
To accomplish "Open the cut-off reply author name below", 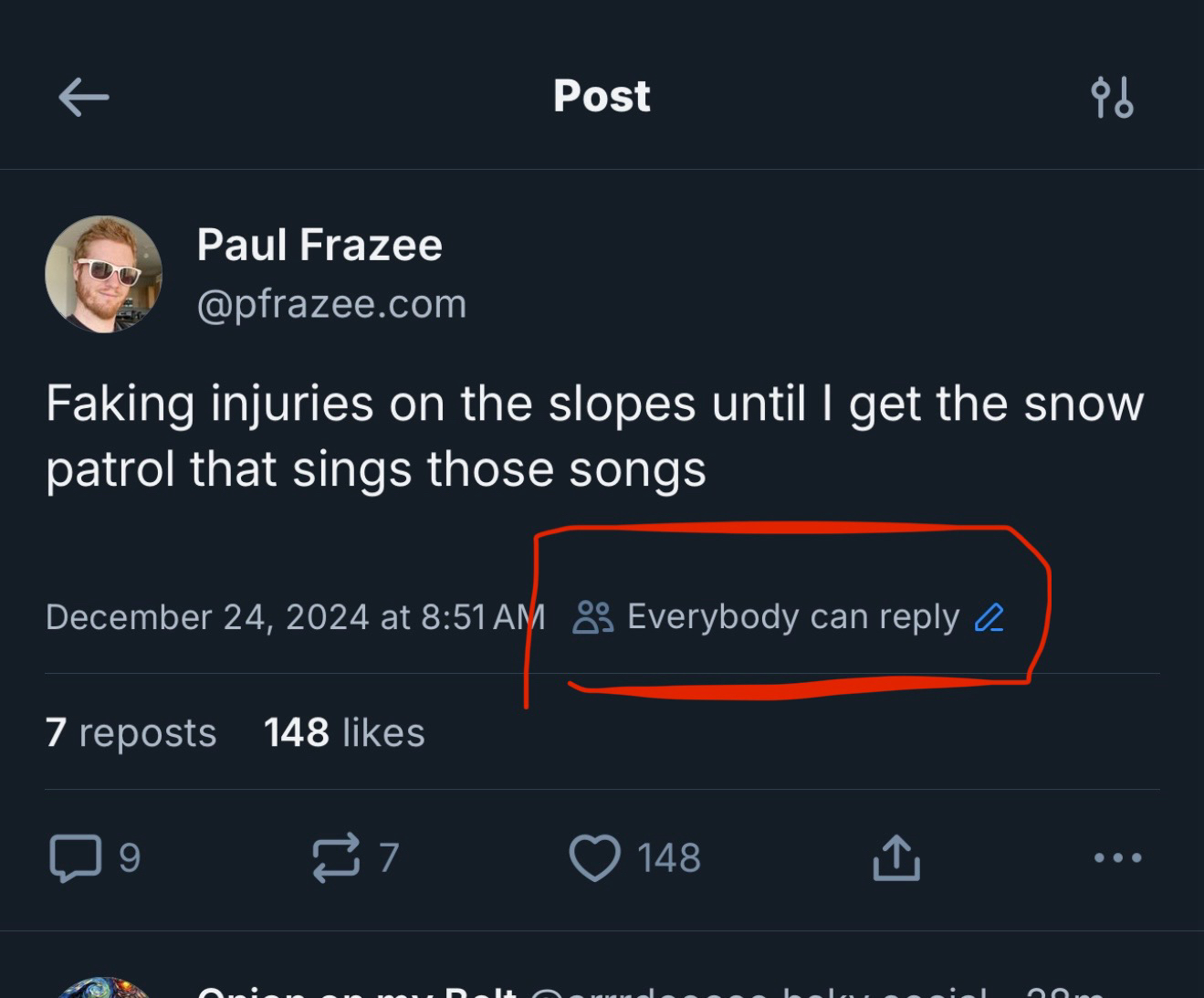I will pyautogui.click(x=356, y=993).
